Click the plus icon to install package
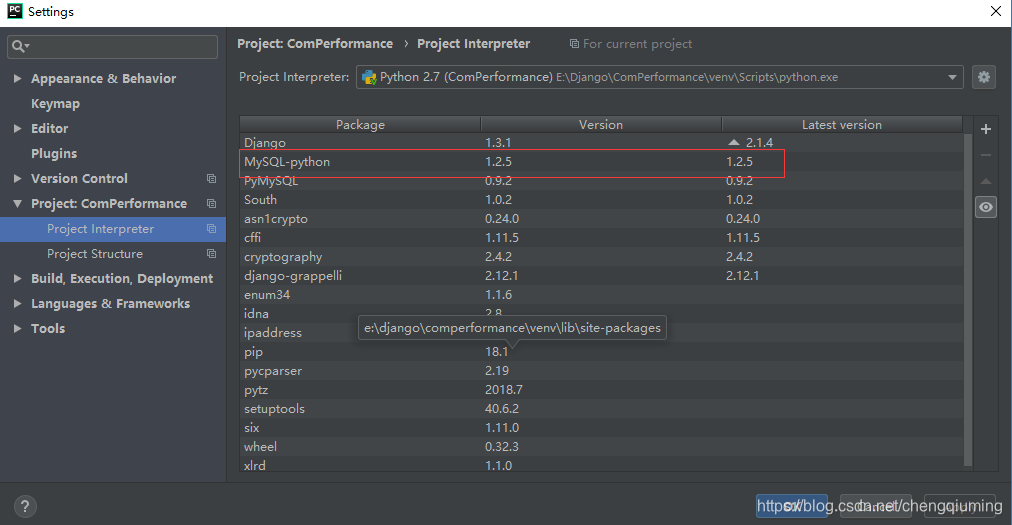The height and width of the screenshot is (525, 1012). point(986,129)
